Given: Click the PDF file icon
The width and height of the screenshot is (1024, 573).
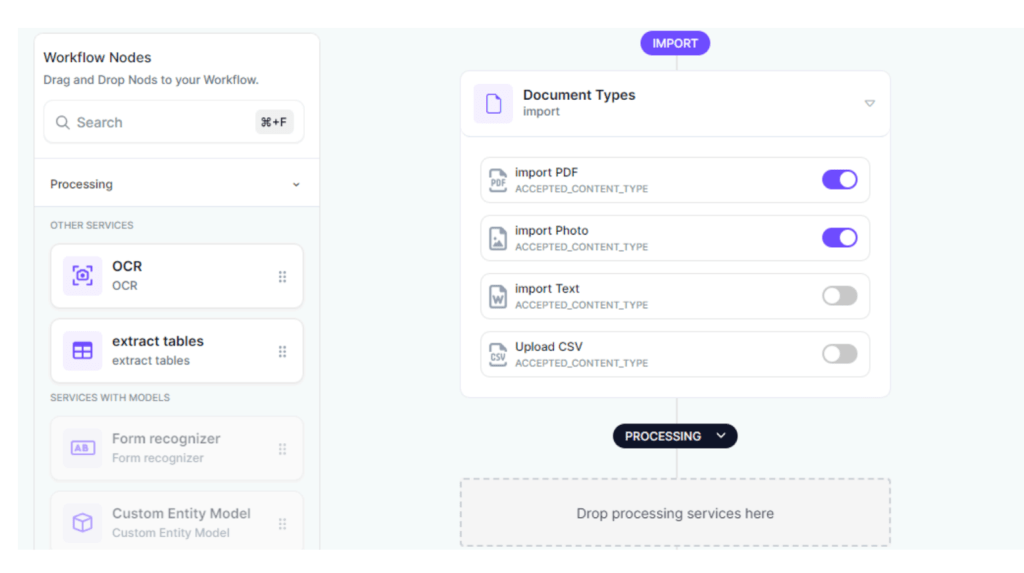Looking at the screenshot, I should pos(497,180).
